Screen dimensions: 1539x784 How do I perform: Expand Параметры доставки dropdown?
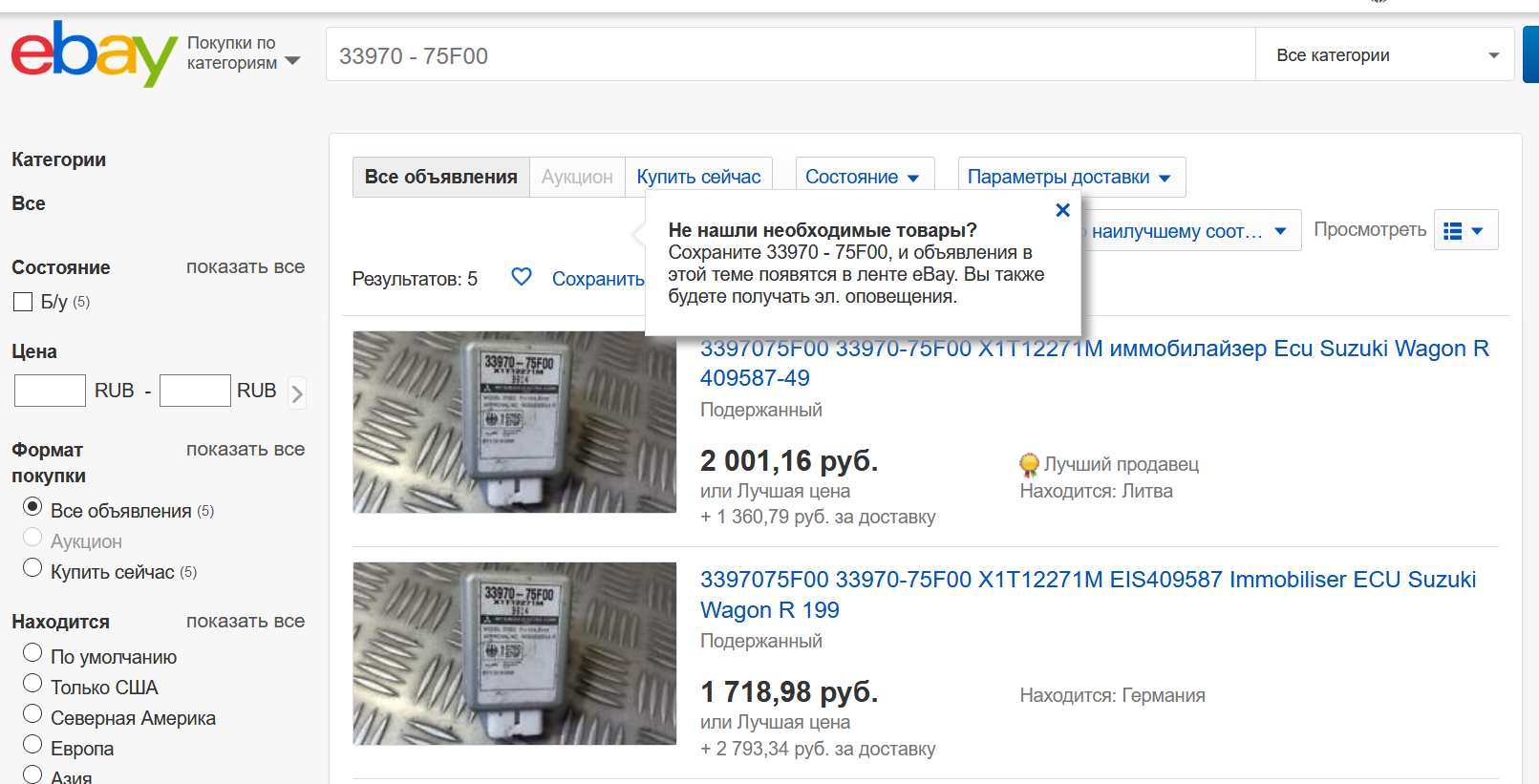(x=1072, y=177)
